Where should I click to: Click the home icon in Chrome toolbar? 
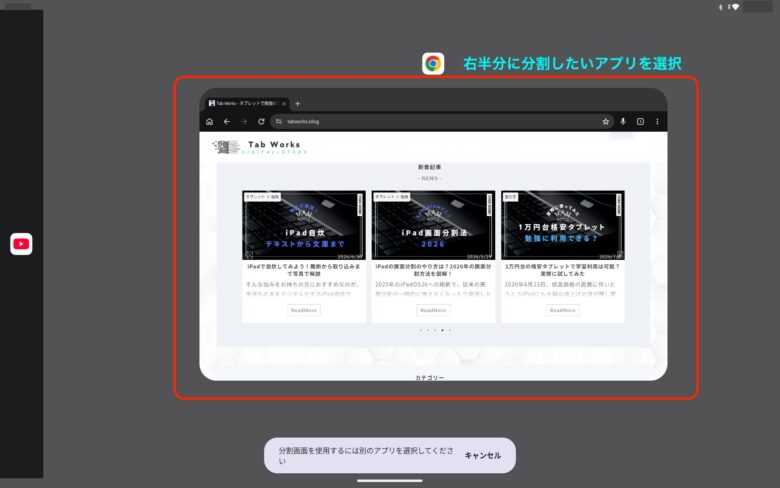tap(209, 121)
